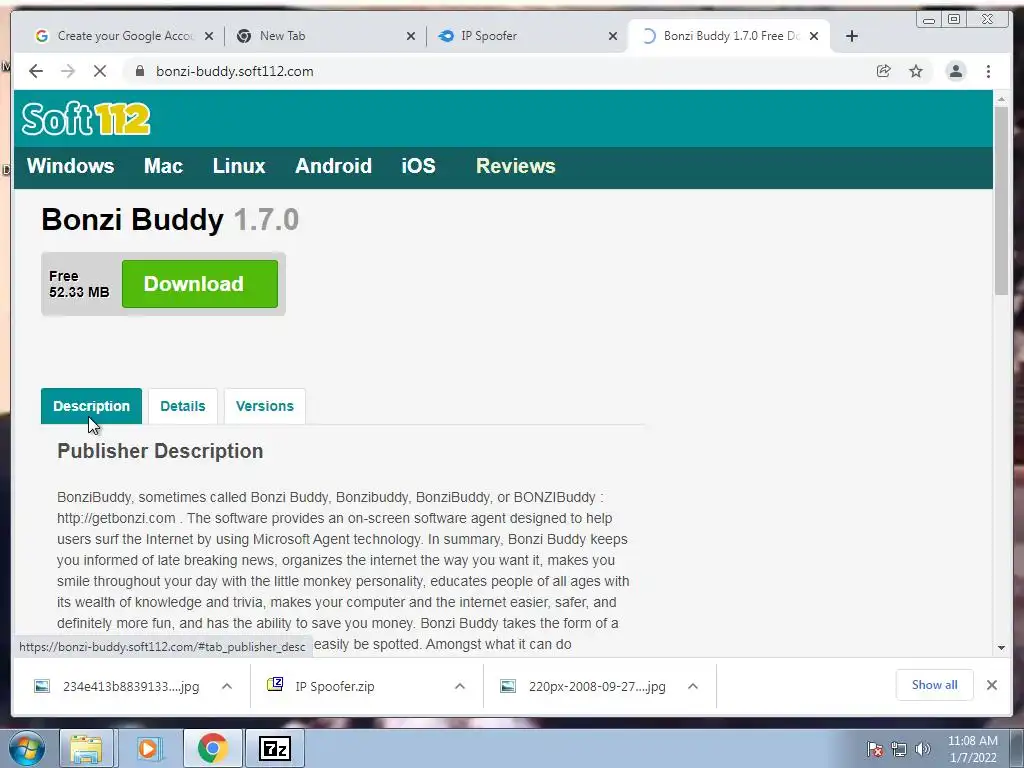Open the iOS category
This screenshot has width=1024, height=768.
(x=419, y=166)
